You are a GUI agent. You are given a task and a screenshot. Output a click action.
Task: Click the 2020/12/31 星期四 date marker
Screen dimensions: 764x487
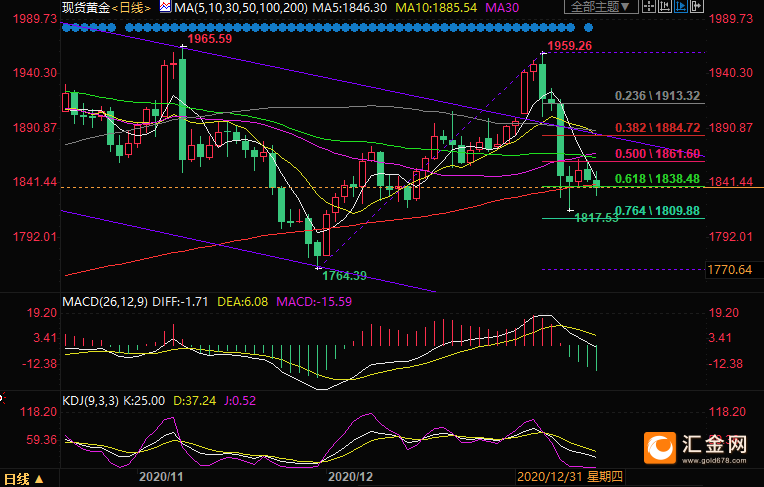[x=570, y=477]
